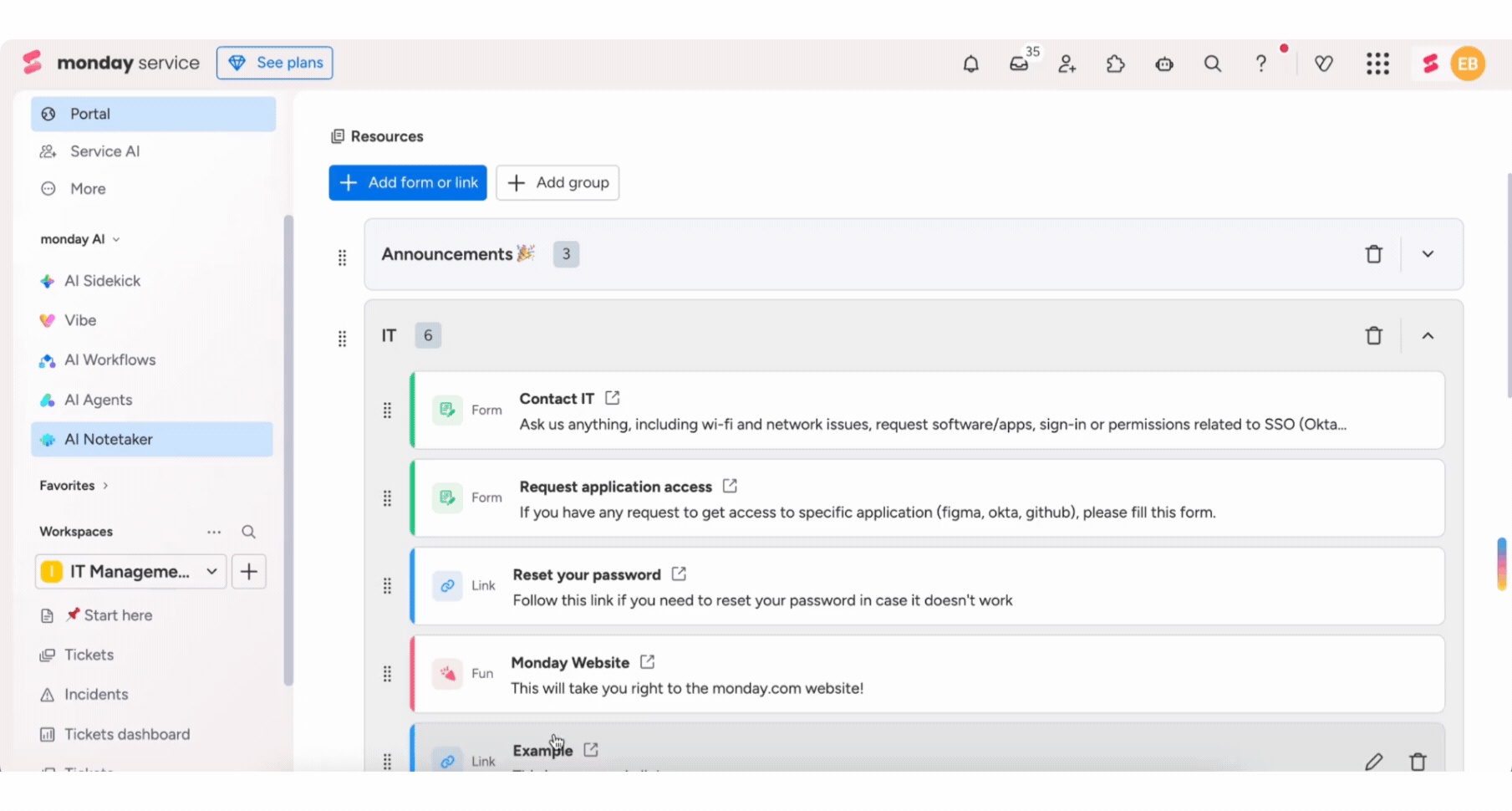Open the IT Management workspace dropdown
This screenshot has width=1512, height=811.
[x=130, y=572]
